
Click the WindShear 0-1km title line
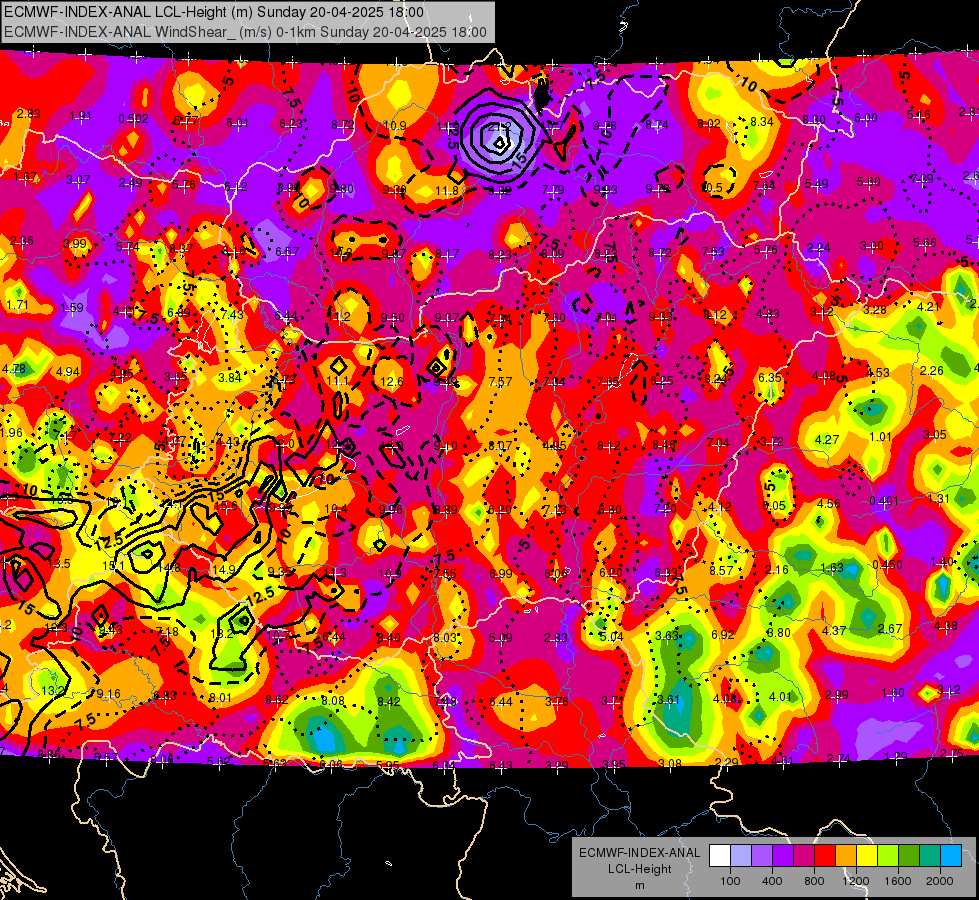245,32
